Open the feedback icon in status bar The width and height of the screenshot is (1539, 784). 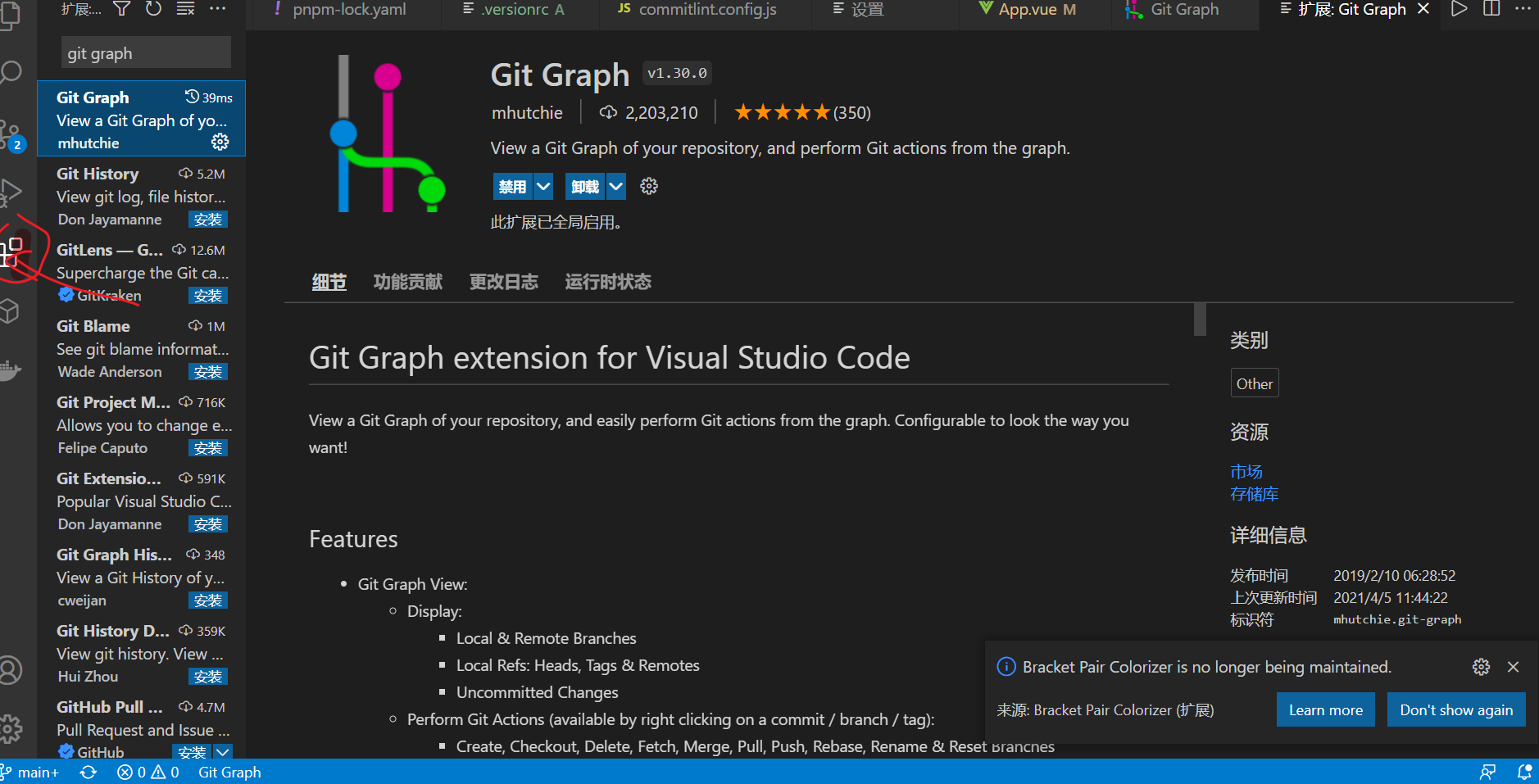[1487, 773]
